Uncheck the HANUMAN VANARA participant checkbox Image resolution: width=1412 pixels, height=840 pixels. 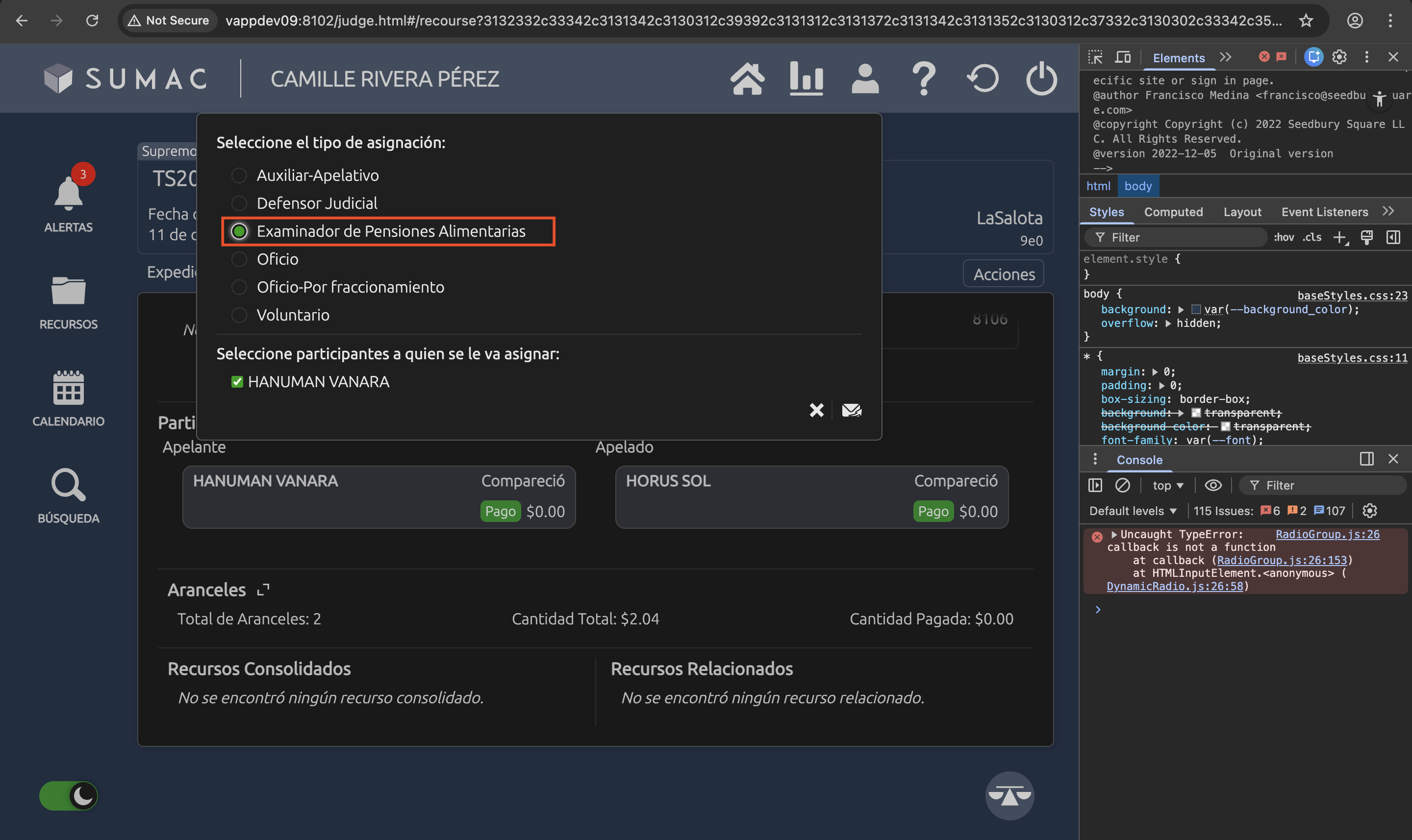237,382
